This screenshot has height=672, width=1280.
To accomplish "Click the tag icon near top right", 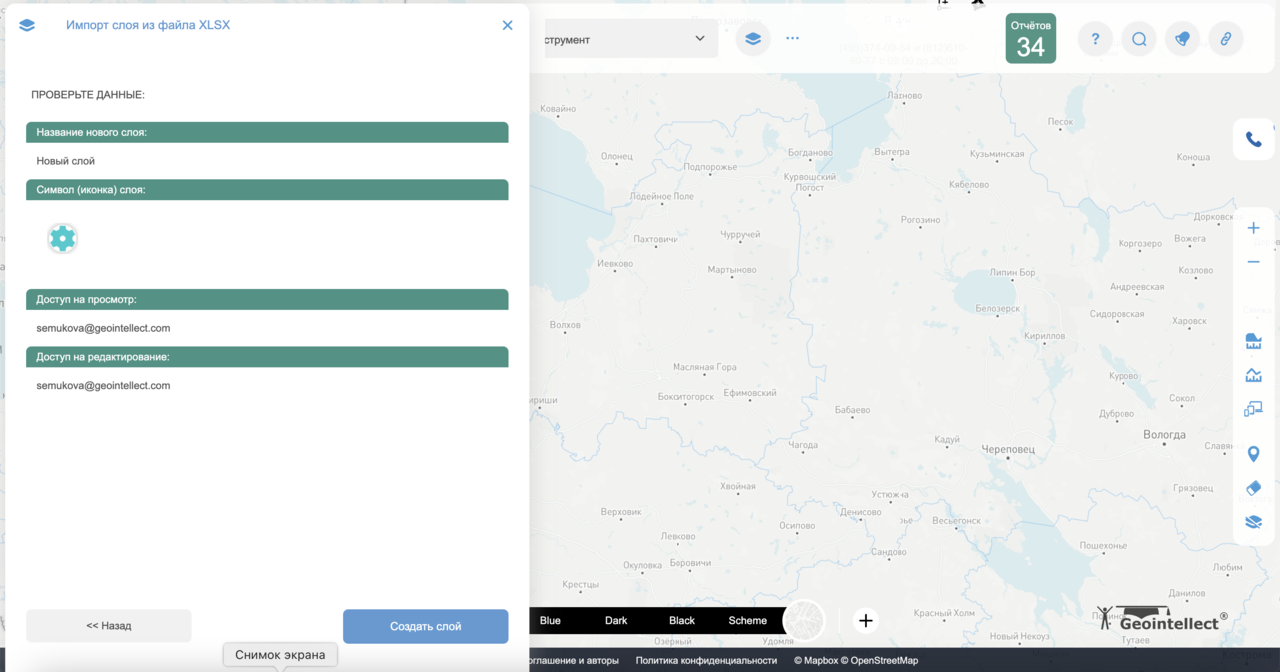I will click(1182, 38).
